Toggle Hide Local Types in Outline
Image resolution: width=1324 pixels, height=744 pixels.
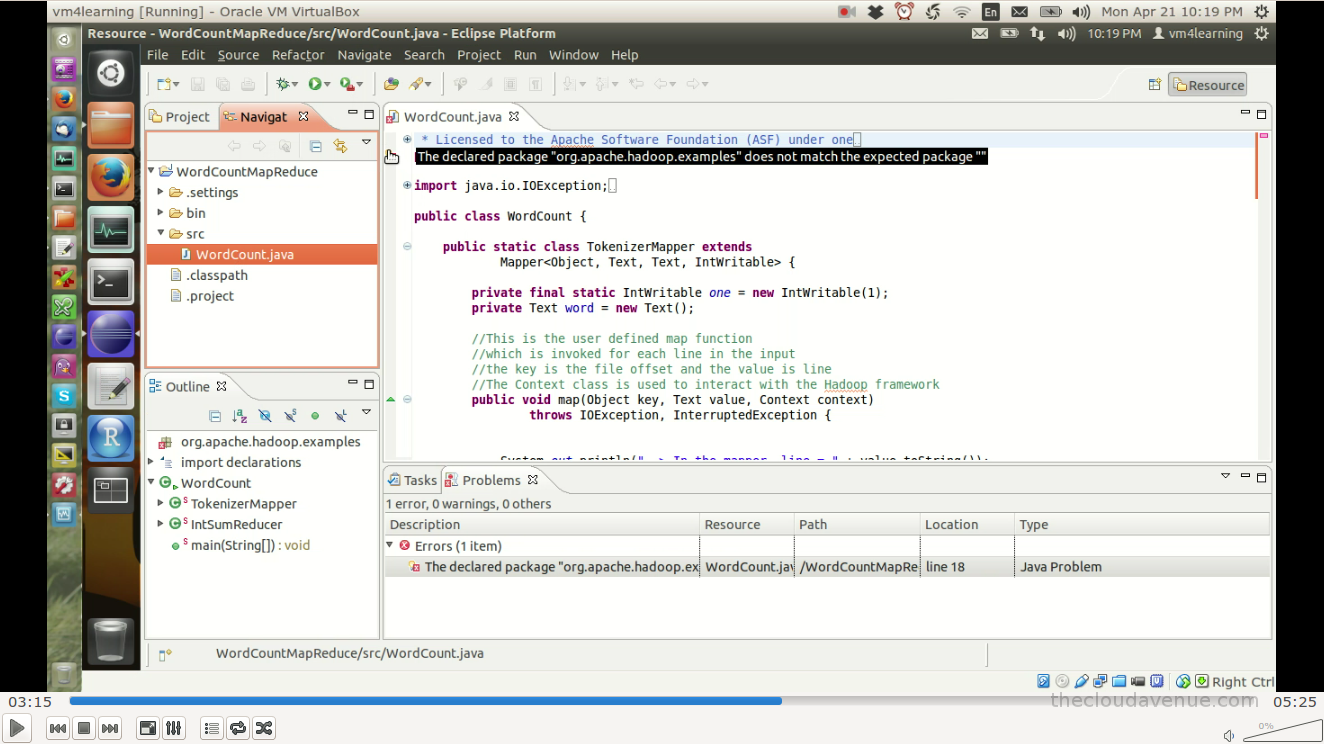click(340, 416)
